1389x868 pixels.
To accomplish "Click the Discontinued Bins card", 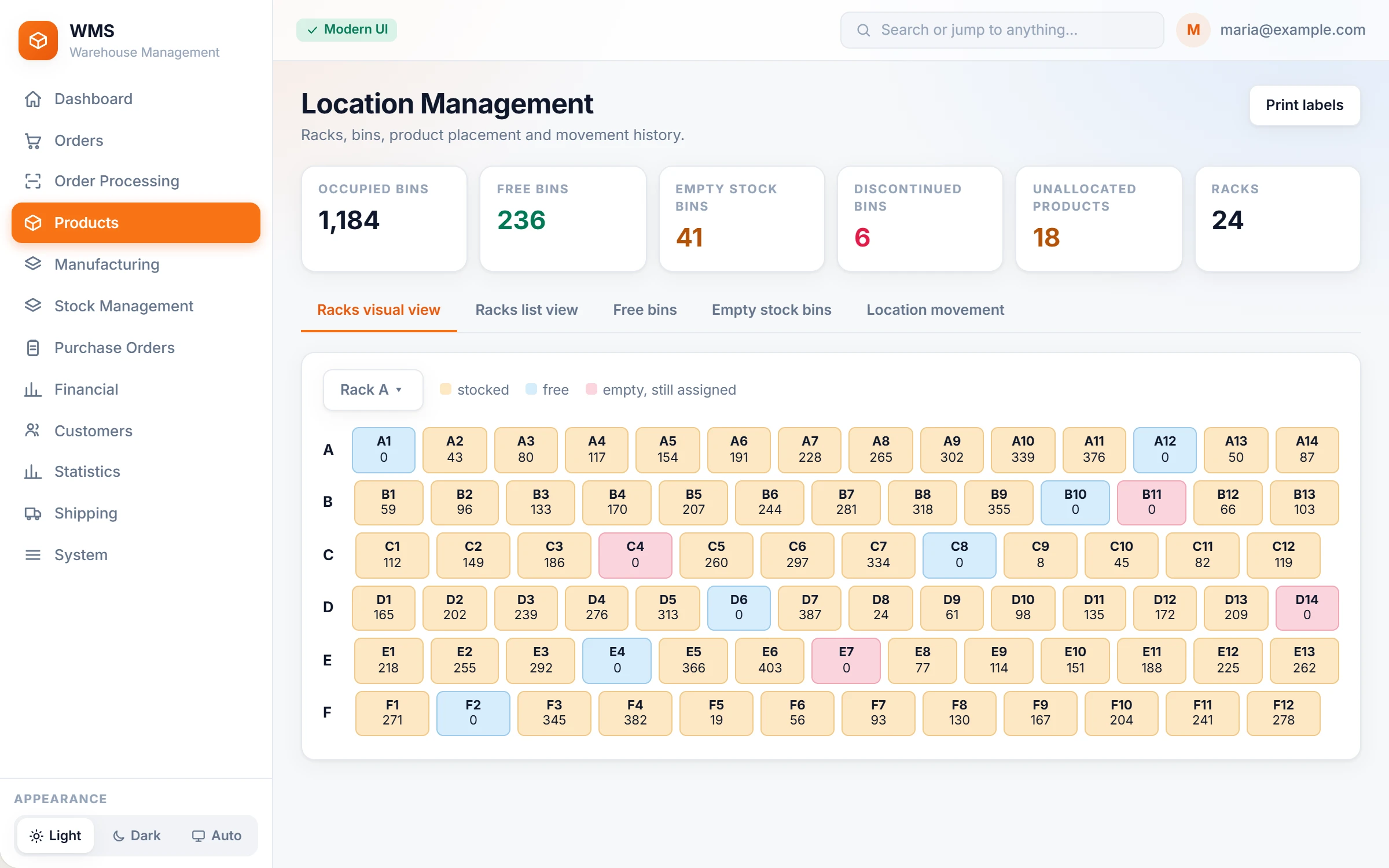I will pos(920,219).
